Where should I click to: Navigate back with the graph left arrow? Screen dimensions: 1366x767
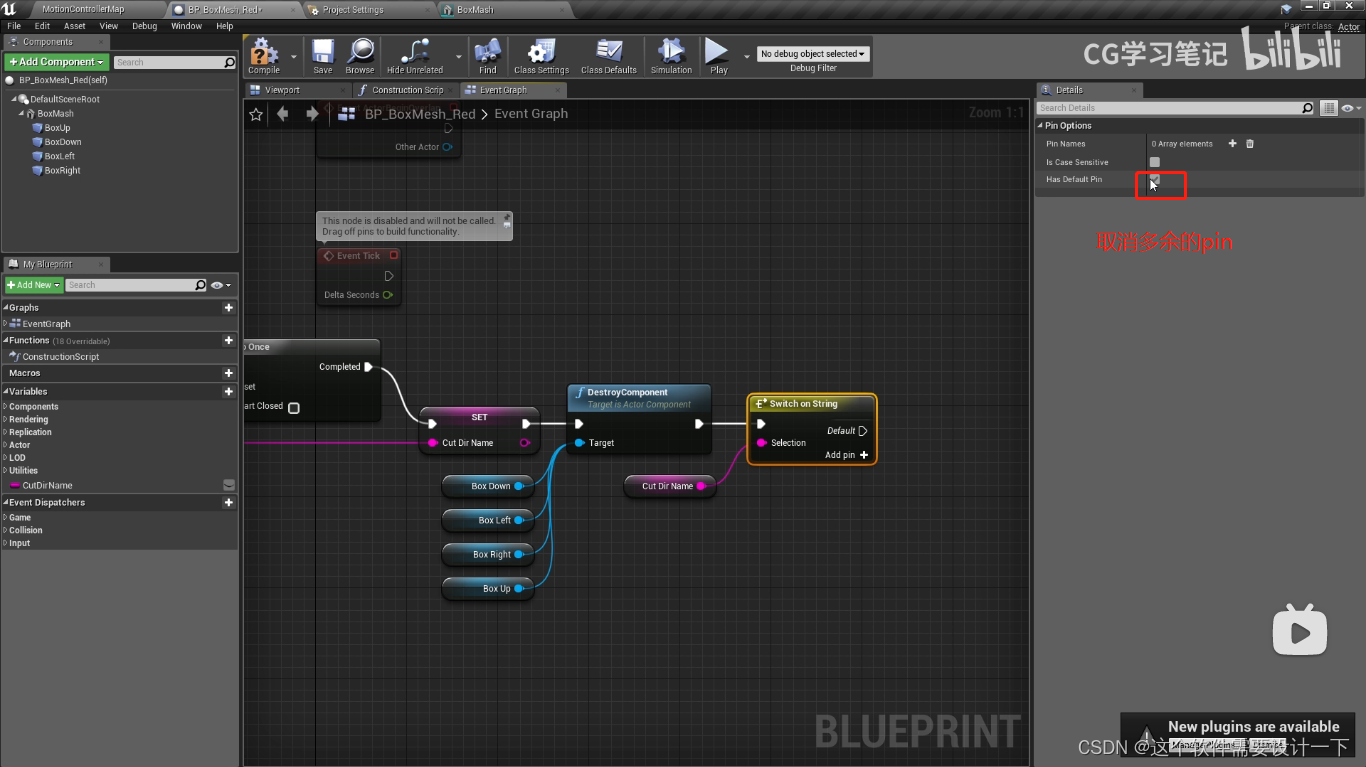tap(283, 114)
